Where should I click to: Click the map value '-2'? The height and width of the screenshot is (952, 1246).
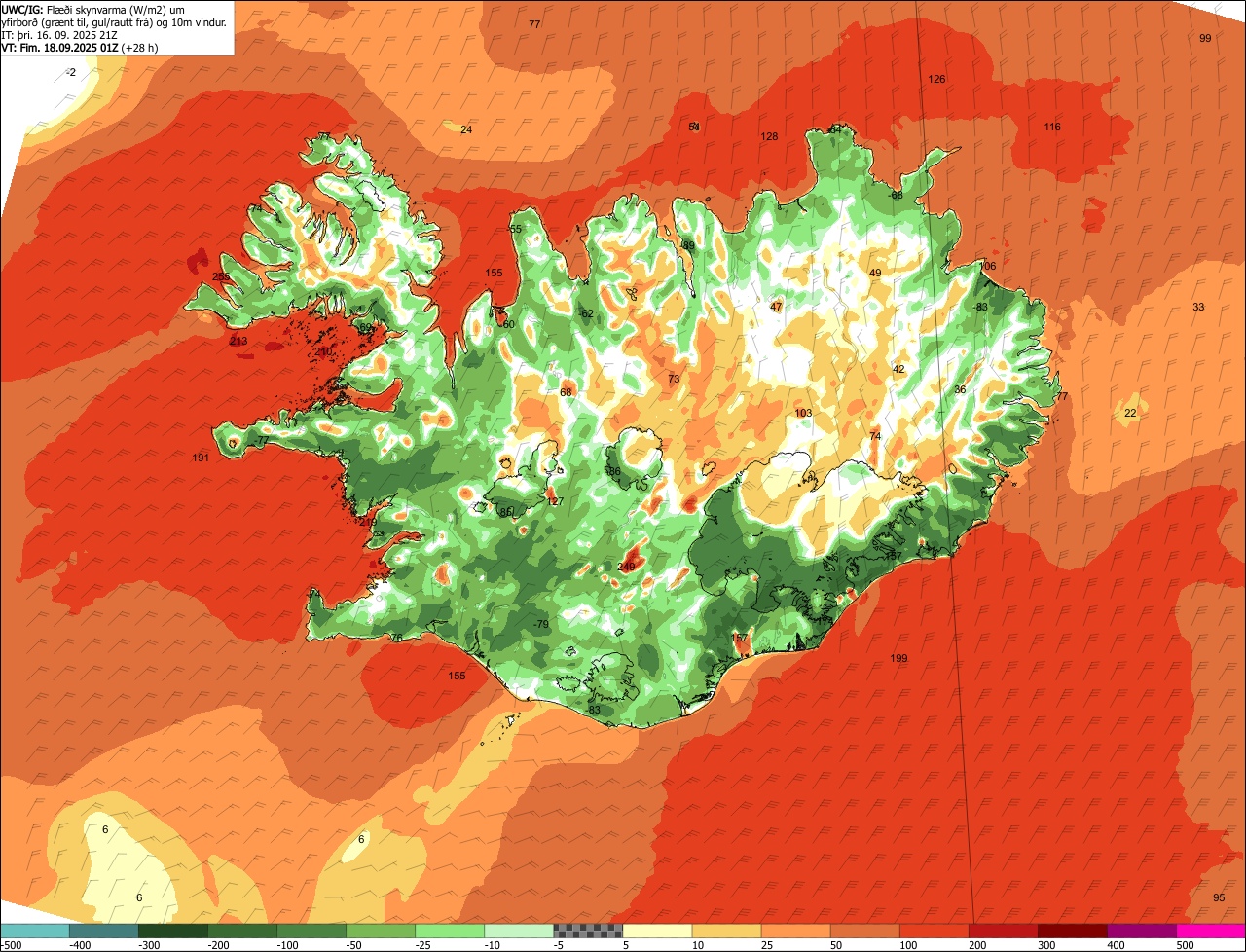[x=70, y=73]
